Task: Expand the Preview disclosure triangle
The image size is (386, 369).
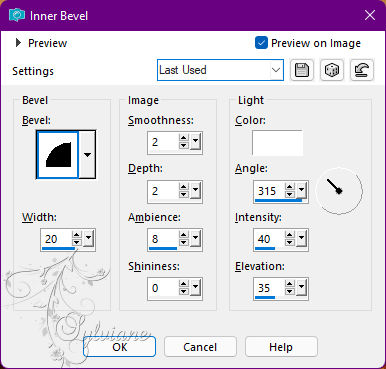Action: click(18, 43)
